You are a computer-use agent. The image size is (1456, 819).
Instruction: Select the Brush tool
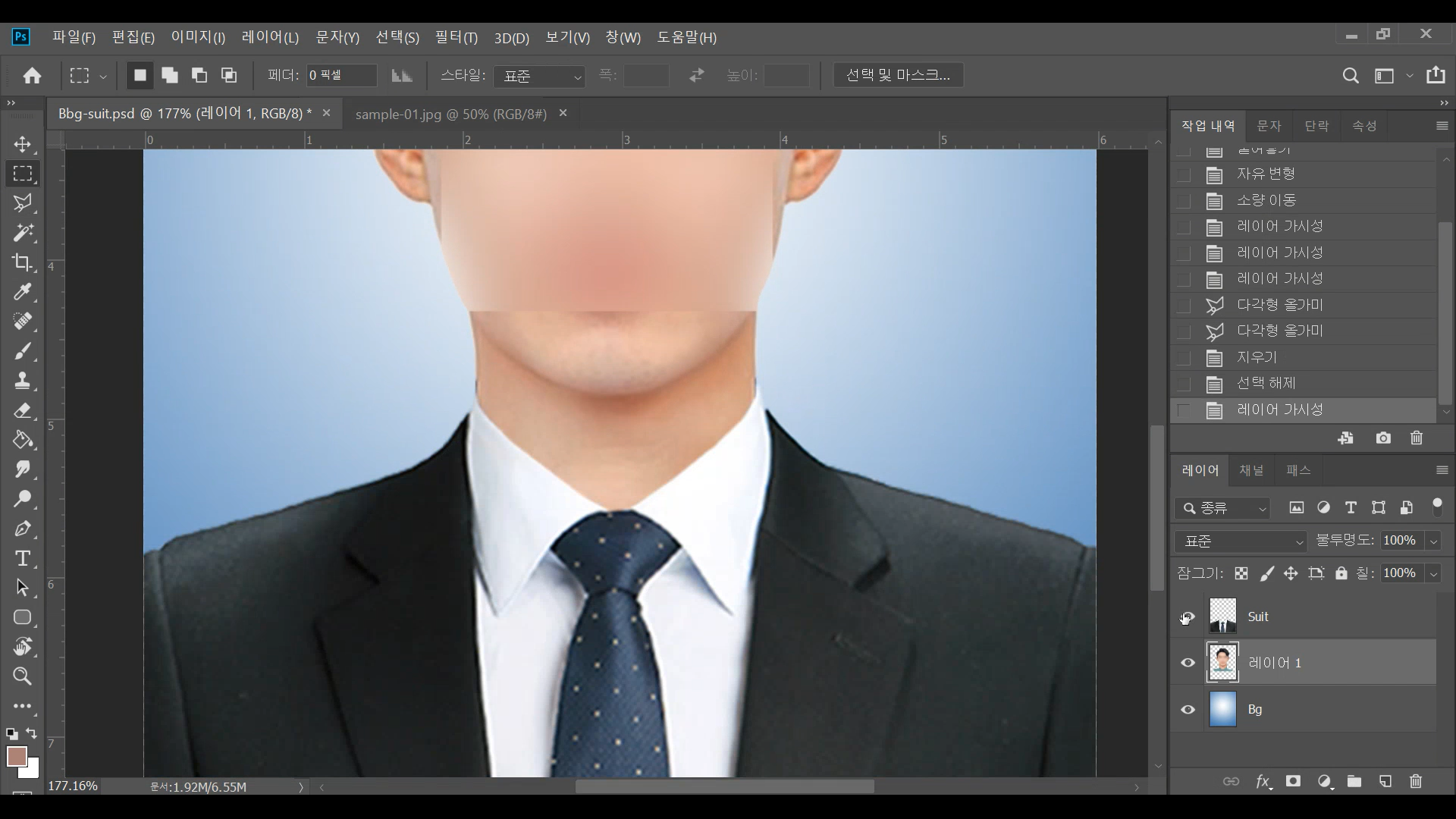23,351
